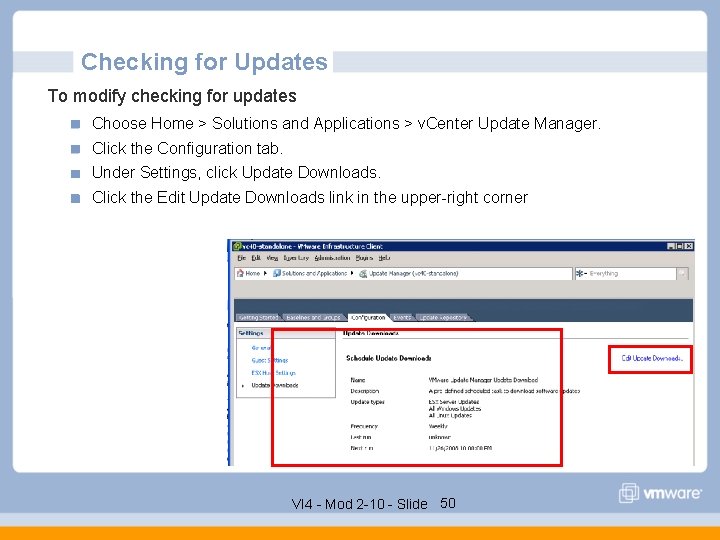The height and width of the screenshot is (540, 720).
Task: Maximize the Infrastructure Client window
Action: pos(680,246)
